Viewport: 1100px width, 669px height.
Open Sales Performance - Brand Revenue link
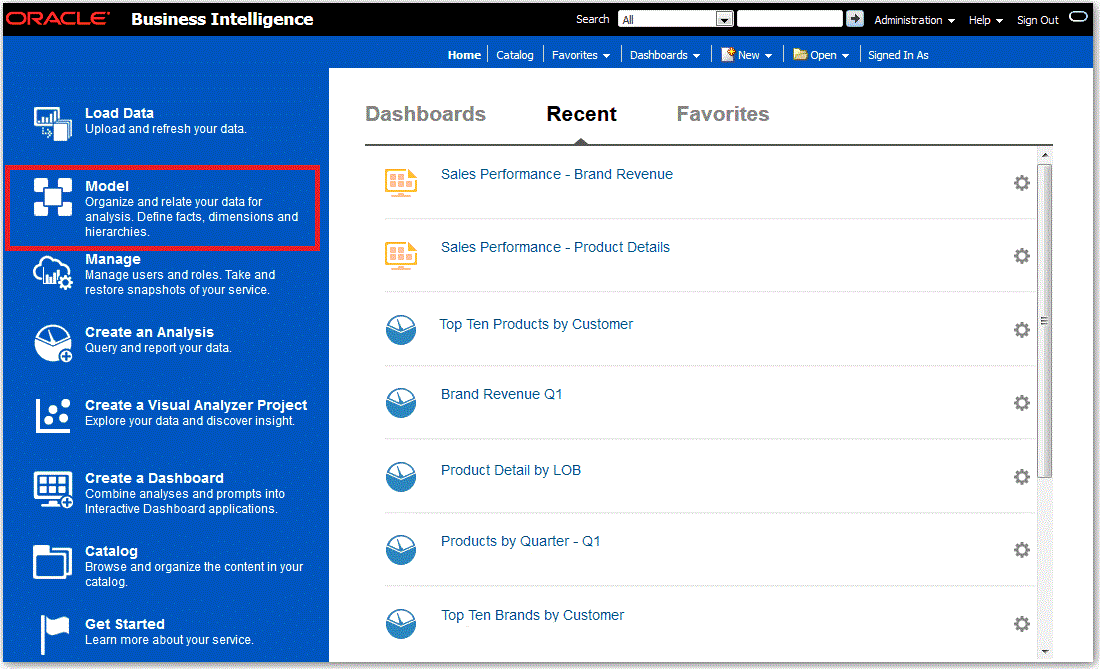click(556, 175)
